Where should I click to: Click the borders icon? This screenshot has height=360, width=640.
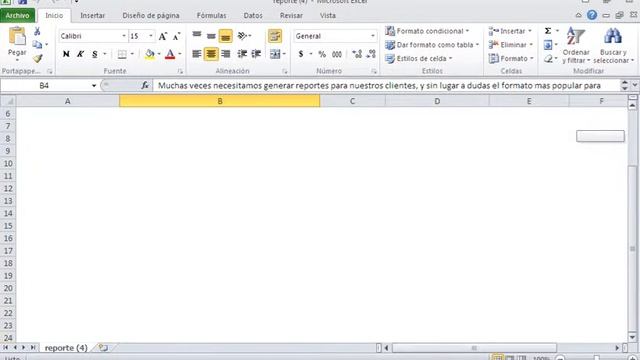(122, 54)
